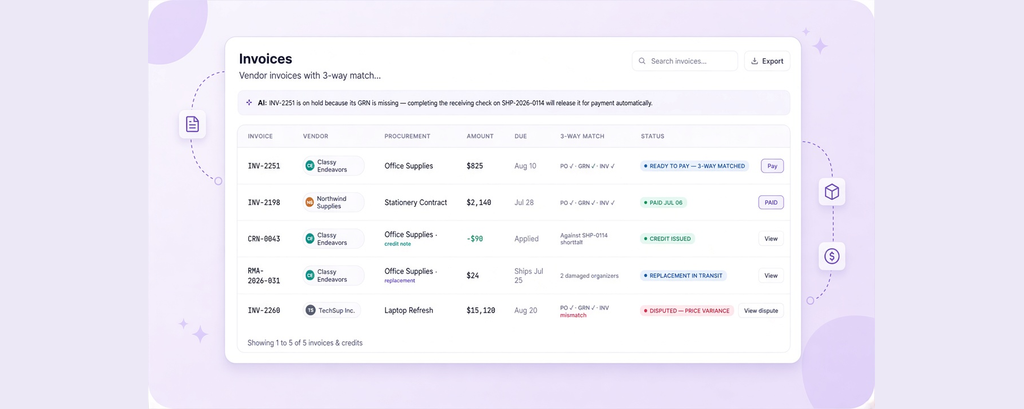Click the Search invoices field
The height and width of the screenshot is (409, 1024).
click(684, 61)
